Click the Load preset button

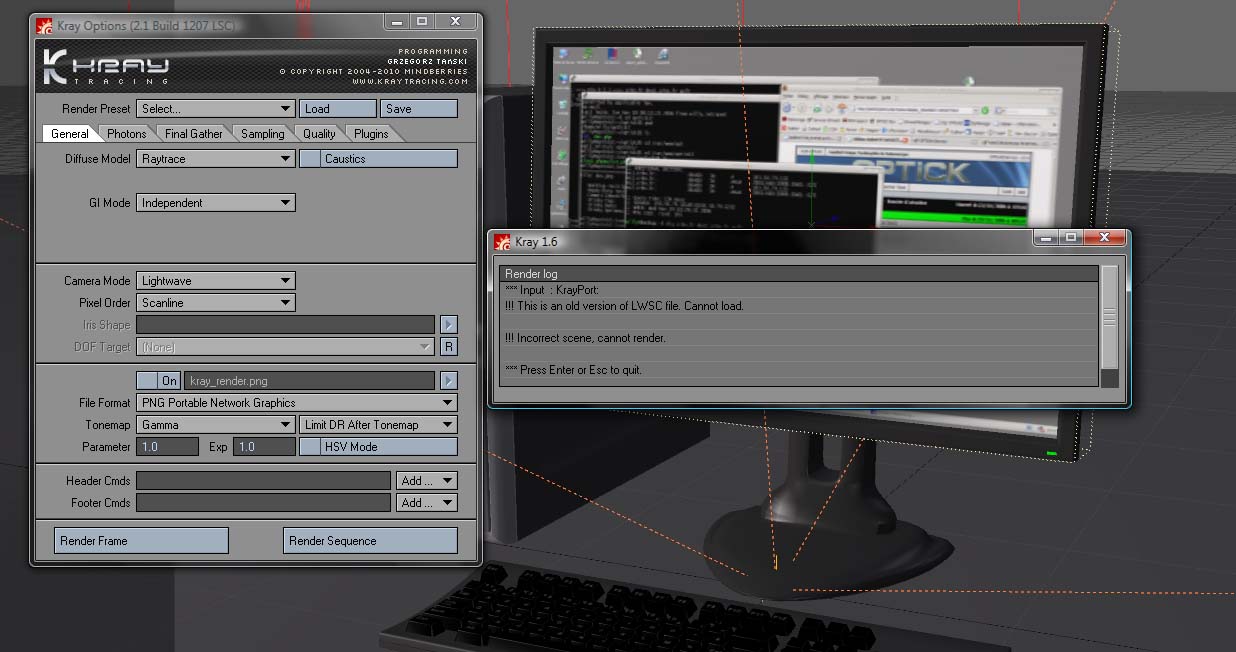pyautogui.click(x=338, y=109)
